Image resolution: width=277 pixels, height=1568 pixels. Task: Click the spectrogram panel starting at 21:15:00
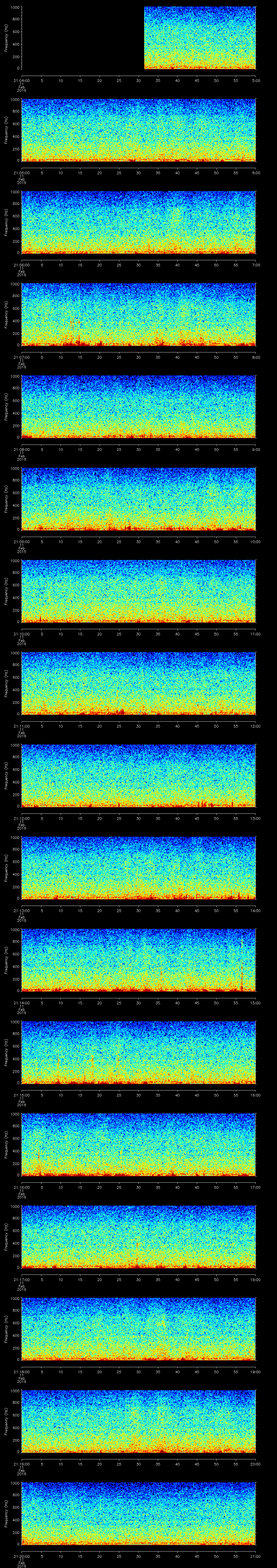click(138, 1052)
